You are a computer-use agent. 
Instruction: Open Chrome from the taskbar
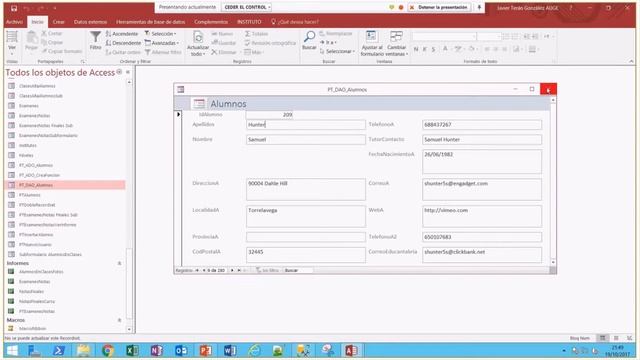pos(108,350)
